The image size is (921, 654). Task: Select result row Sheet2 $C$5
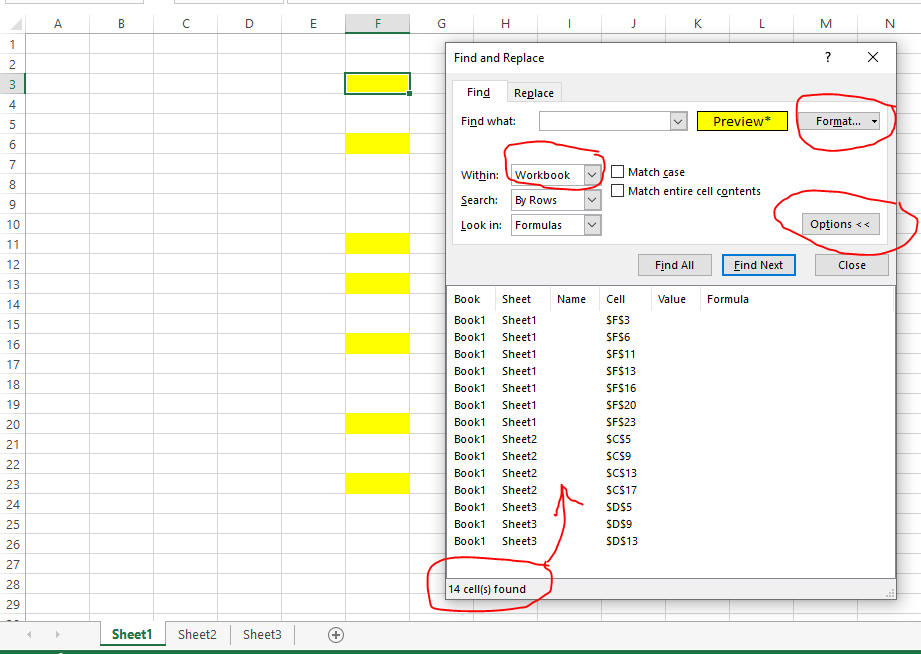[x=671, y=440]
